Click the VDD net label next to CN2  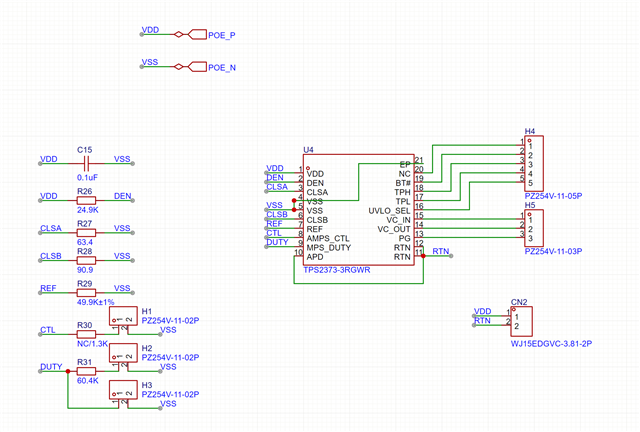pos(482,312)
